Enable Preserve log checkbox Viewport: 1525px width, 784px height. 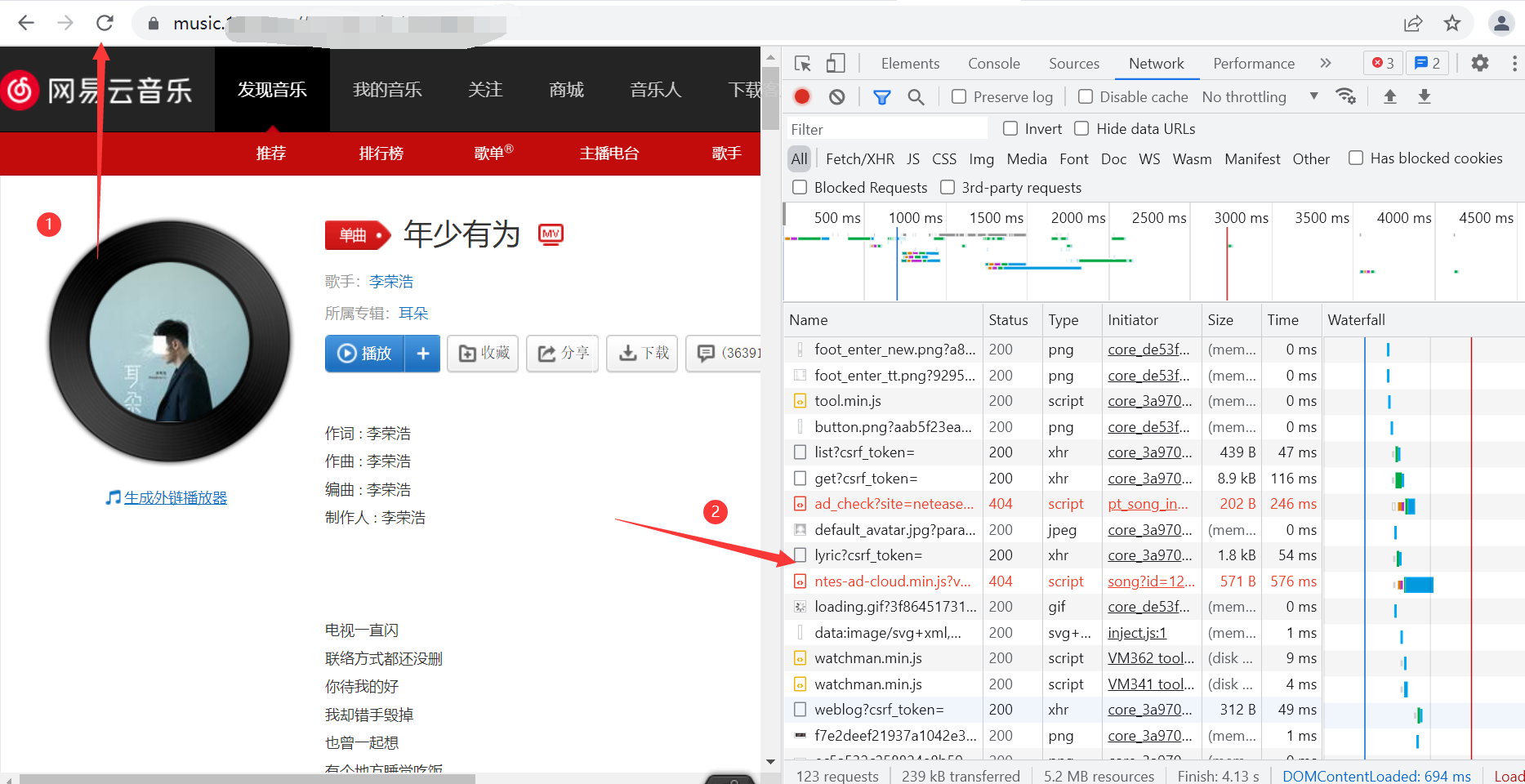(x=959, y=96)
